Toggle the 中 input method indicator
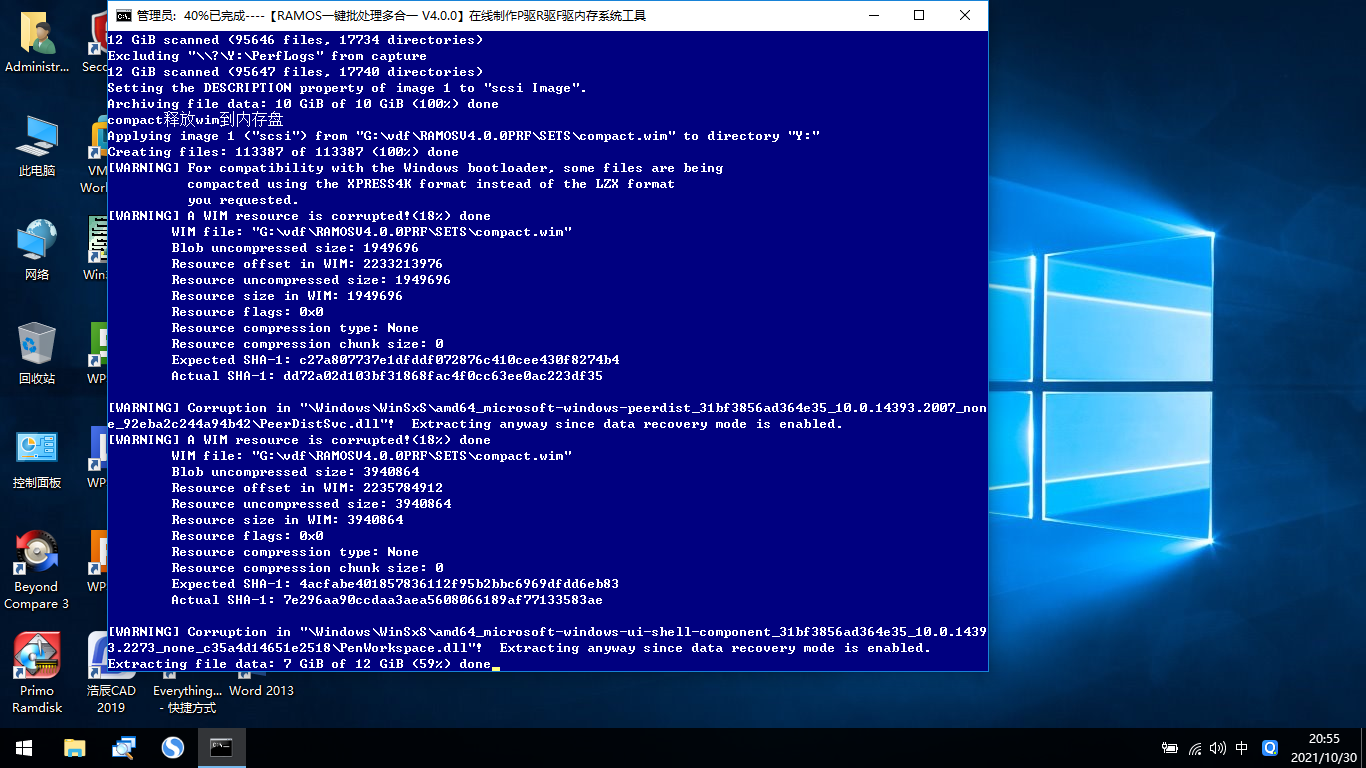The image size is (1366, 768). (1242, 748)
